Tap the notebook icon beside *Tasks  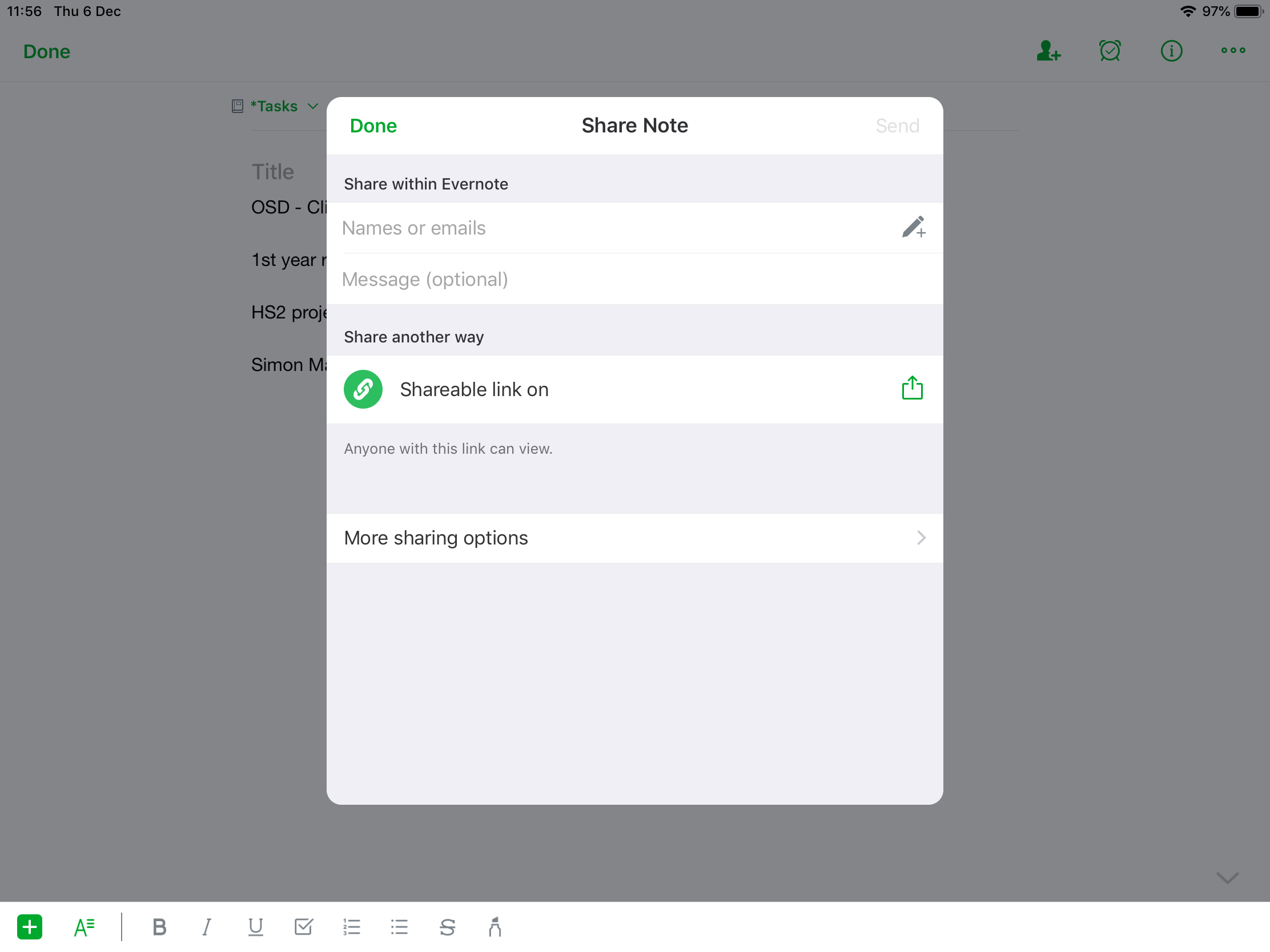(237, 106)
